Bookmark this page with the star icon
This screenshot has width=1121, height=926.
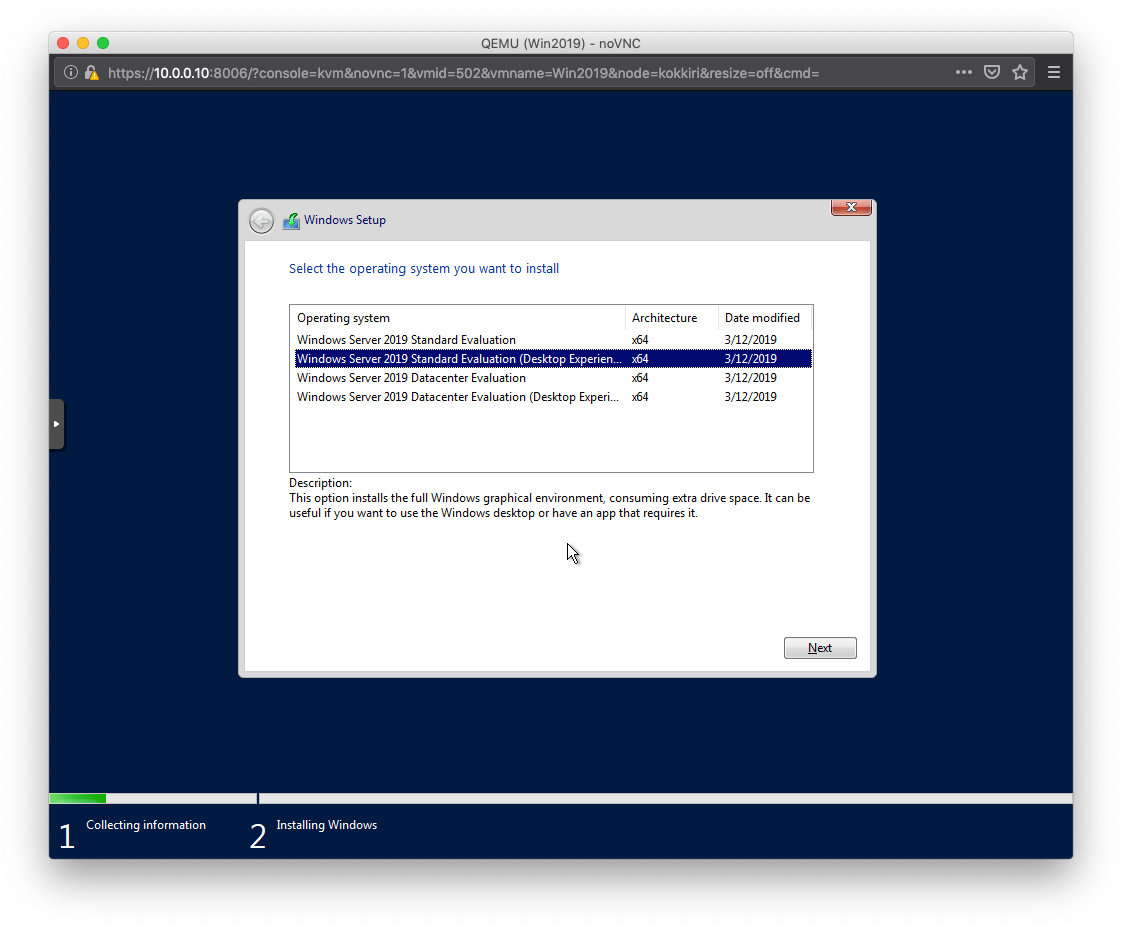[1020, 72]
